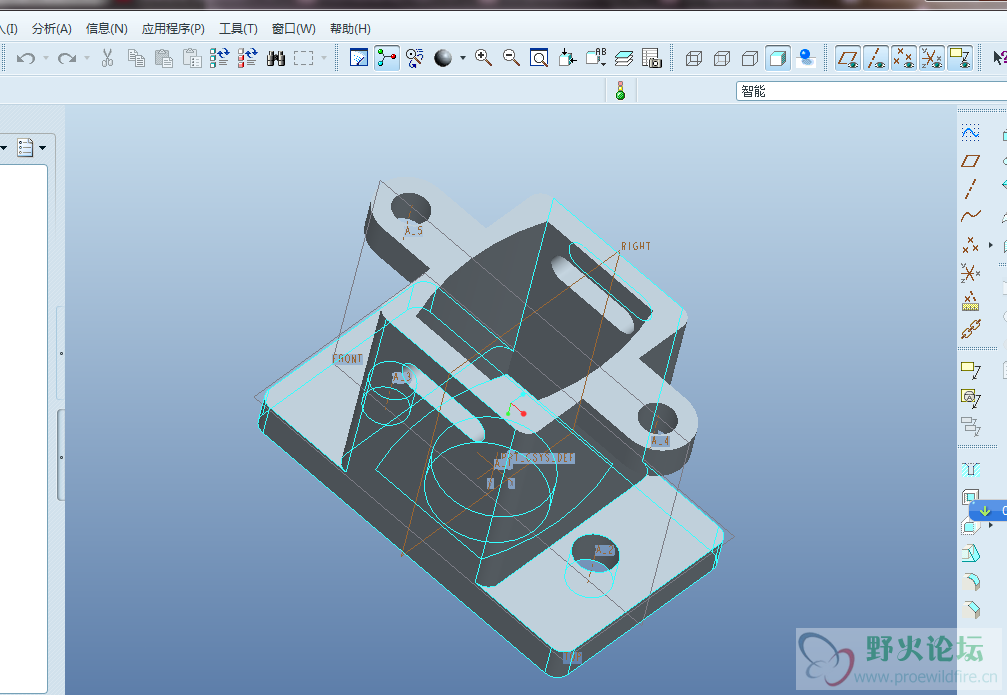This screenshot has width=1007, height=695.
Task: Click the Paste Special icon
Action: tap(192, 58)
